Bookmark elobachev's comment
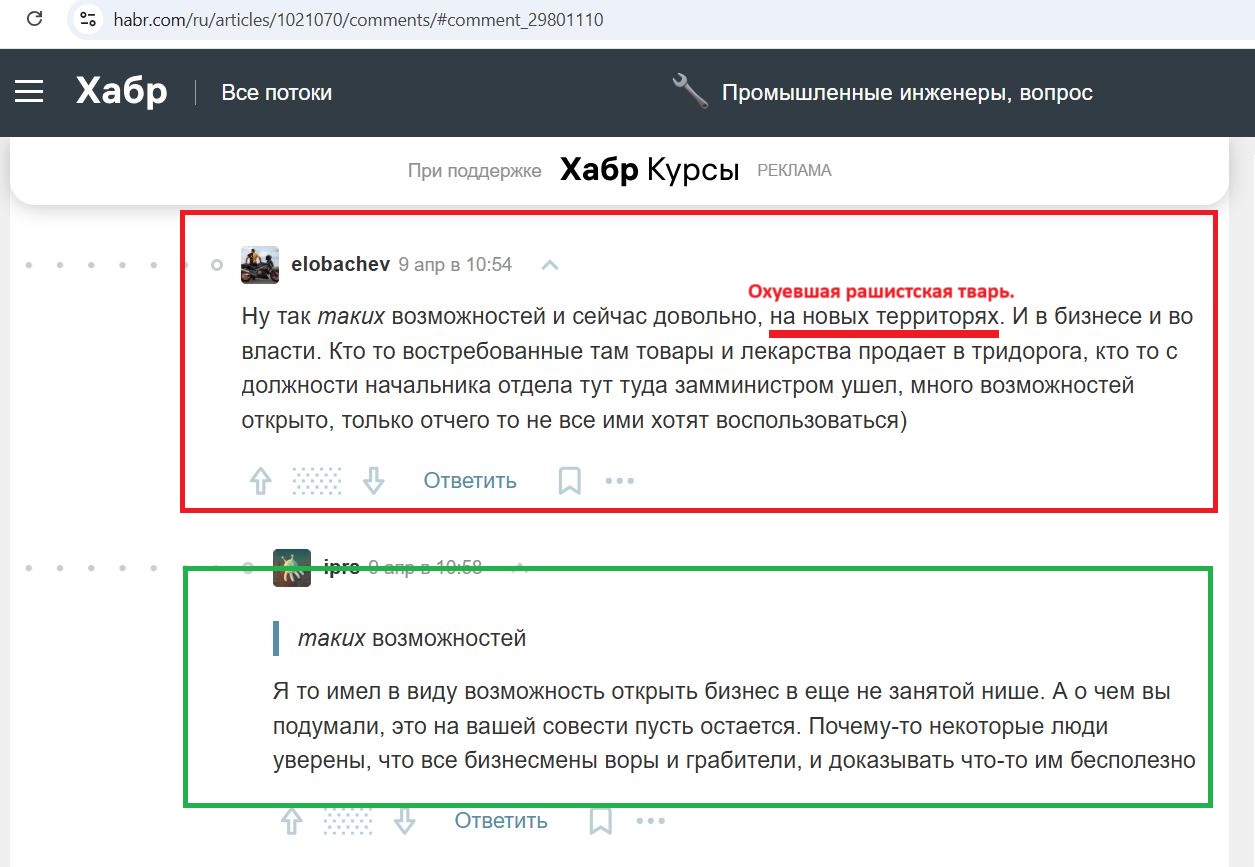The width and height of the screenshot is (1255, 867). pos(569,481)
